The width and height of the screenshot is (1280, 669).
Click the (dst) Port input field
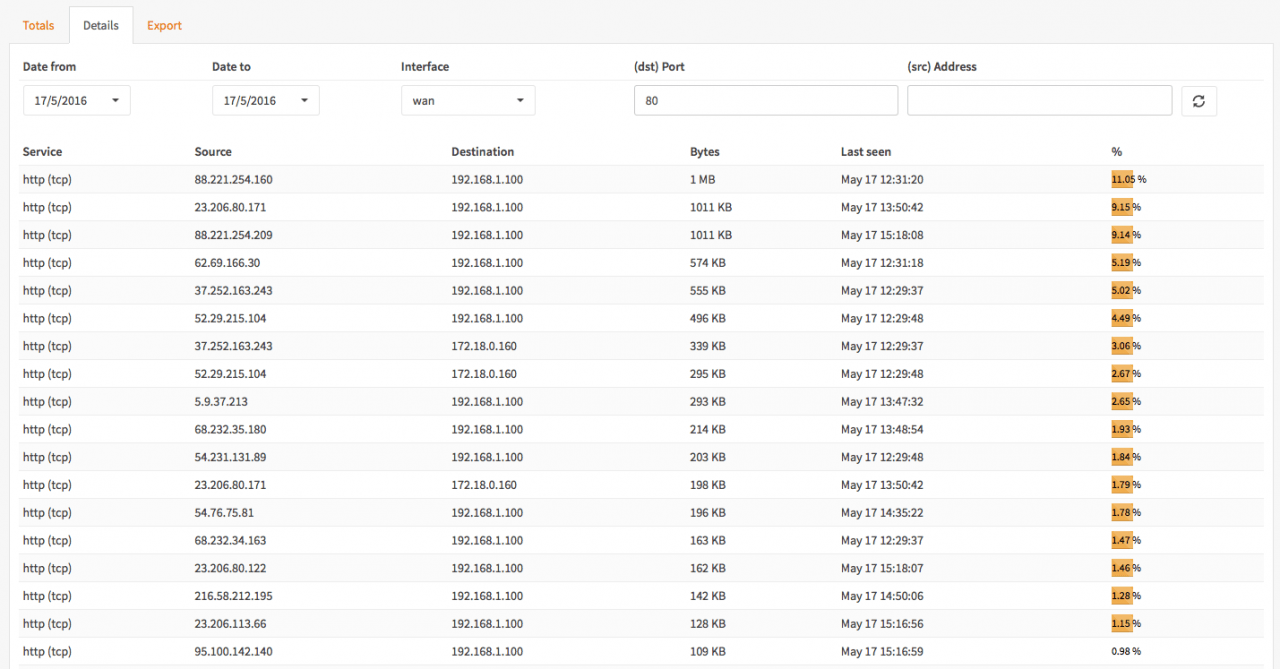(766, 101)
